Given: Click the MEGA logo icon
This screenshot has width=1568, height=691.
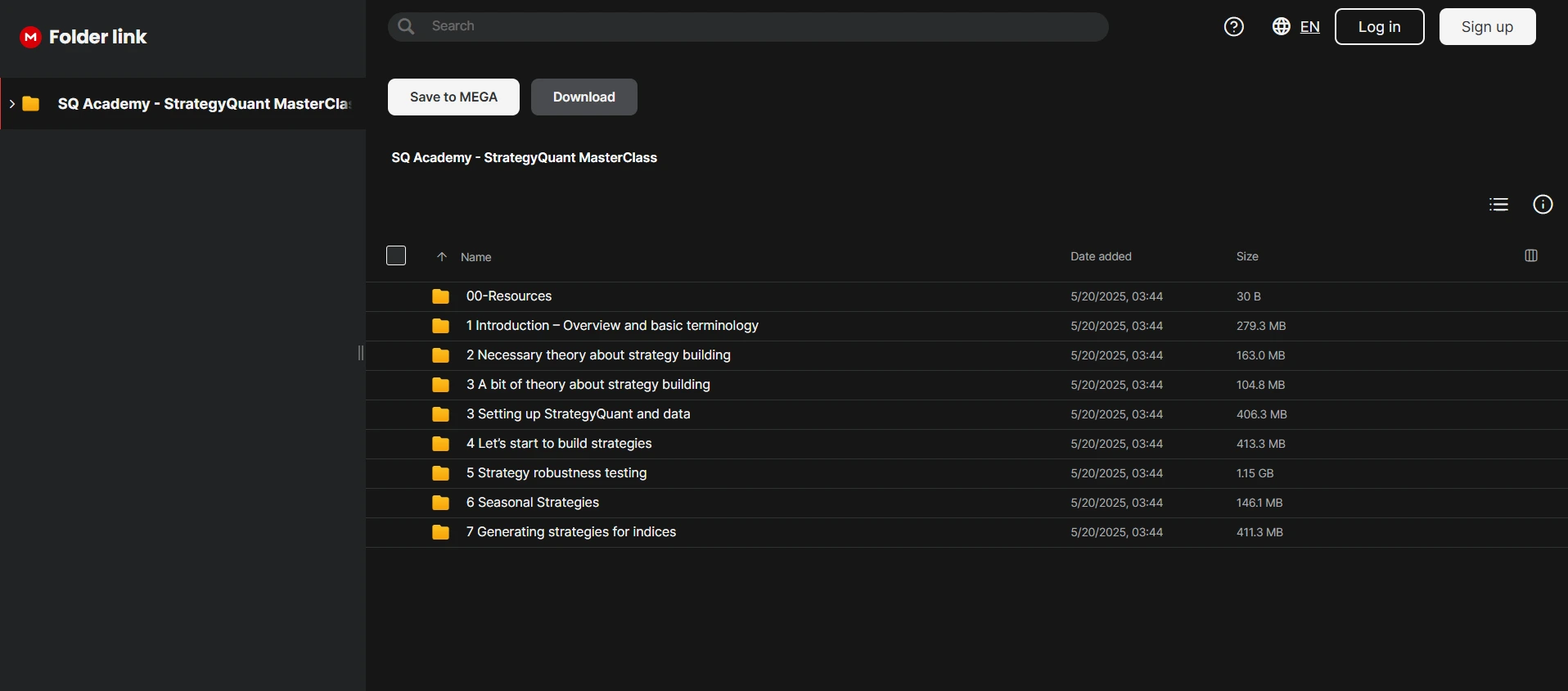Looking at the screenshot, I should pyautogui.click(x=30, y=37).
